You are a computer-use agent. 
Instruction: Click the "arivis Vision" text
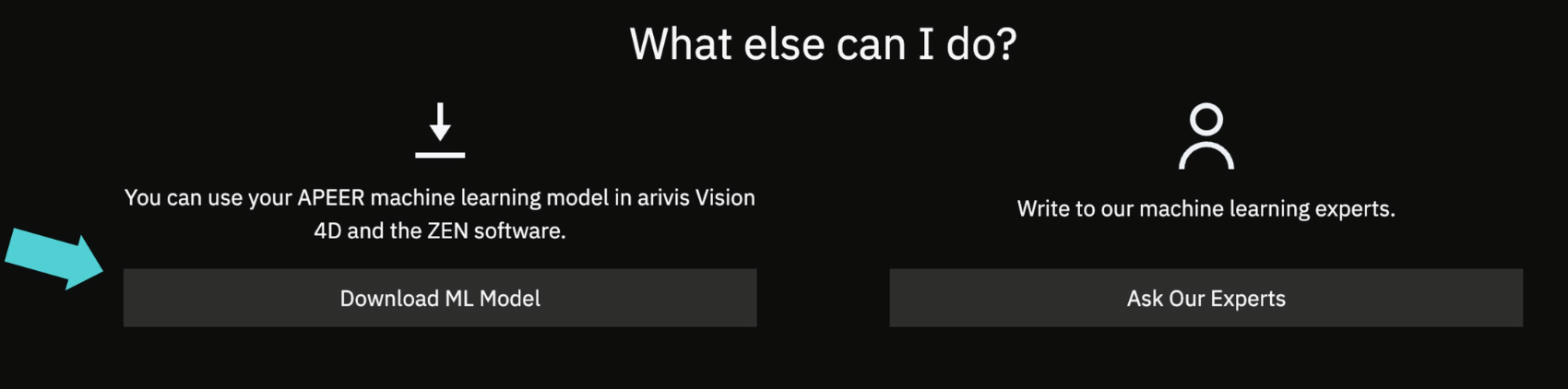coord(696,198)
